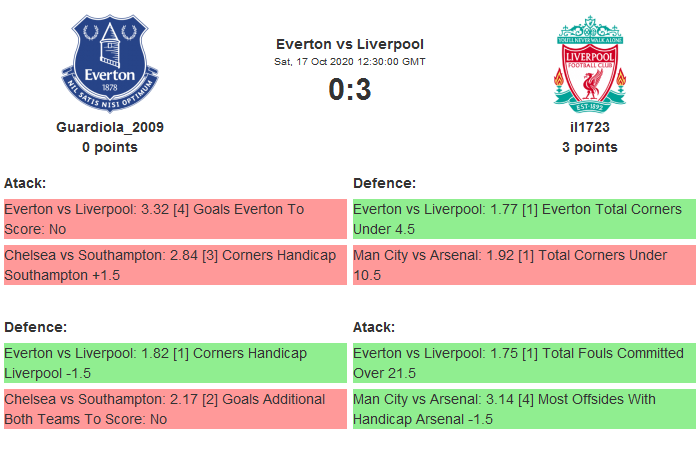Click the Defence heading above the Everton corners bet
Image resolution: width=700 pixels, height=460 pixels.
pyautogui.click(x=385, y=183)
